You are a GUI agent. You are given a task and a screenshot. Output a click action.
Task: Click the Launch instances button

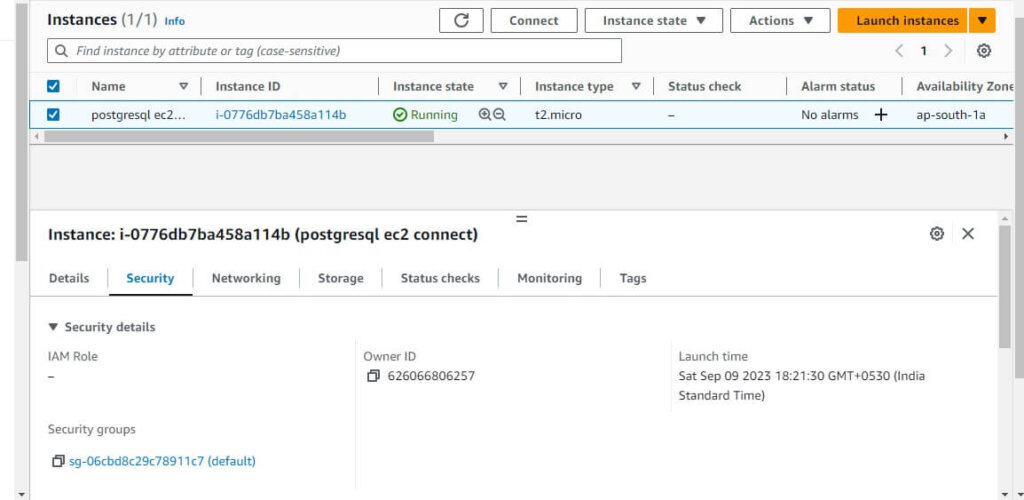point(903,20)
